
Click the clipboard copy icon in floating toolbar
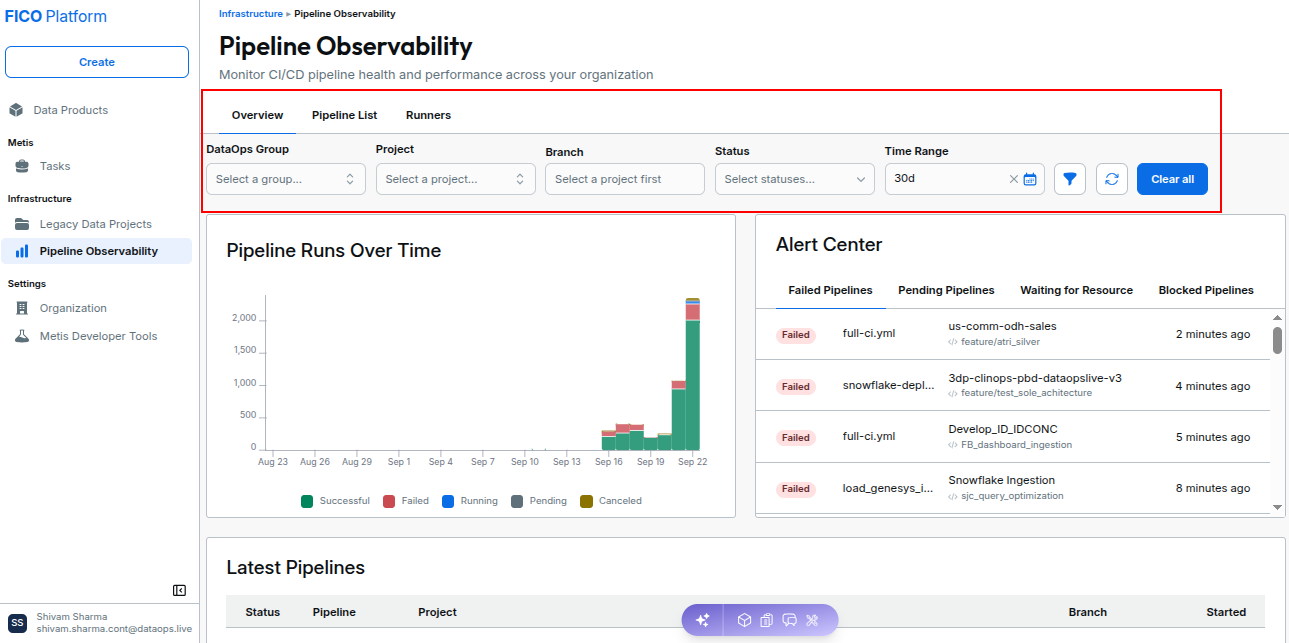766,620
